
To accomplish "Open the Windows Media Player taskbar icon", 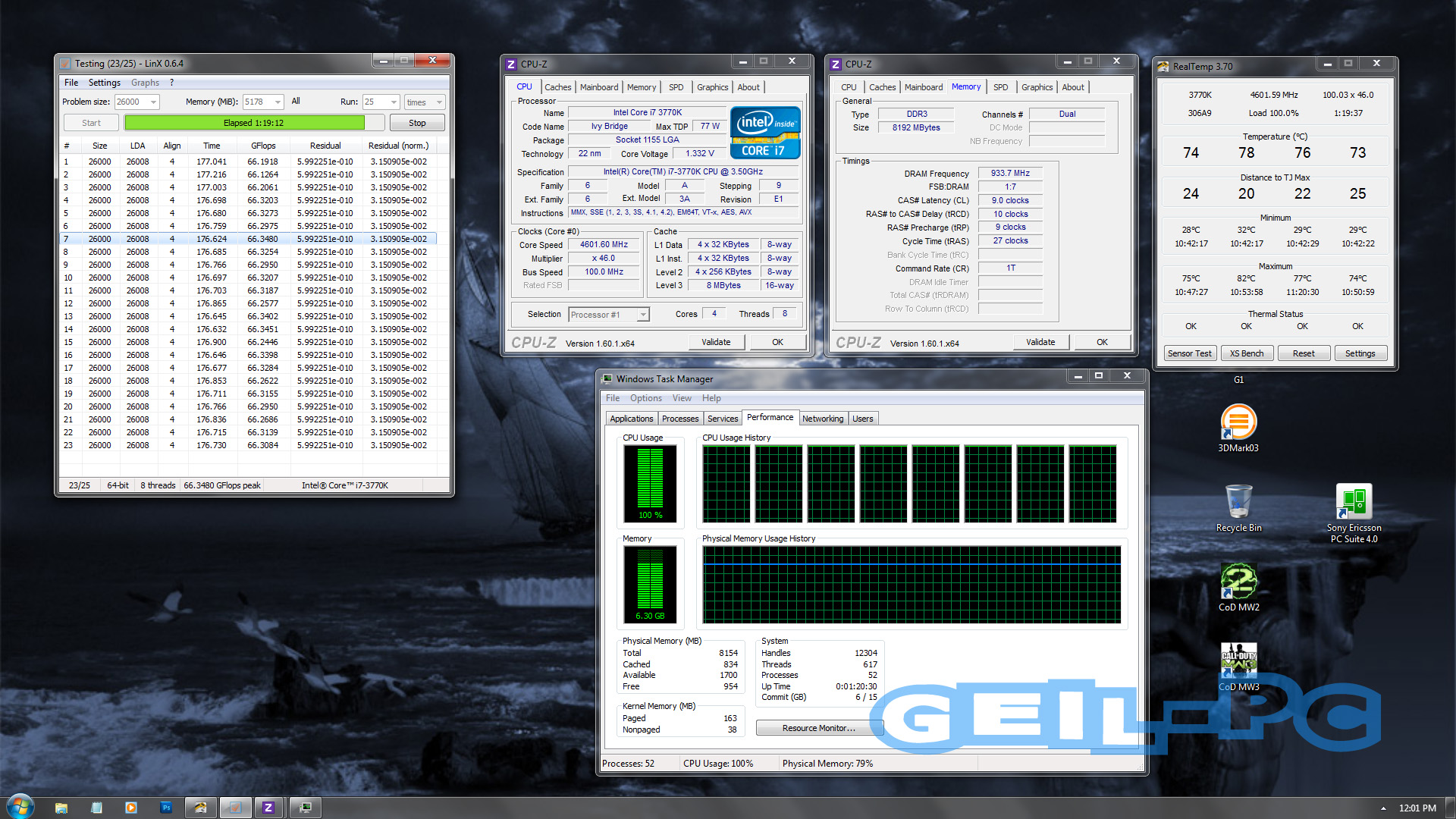I will click(x=131, y=808).
